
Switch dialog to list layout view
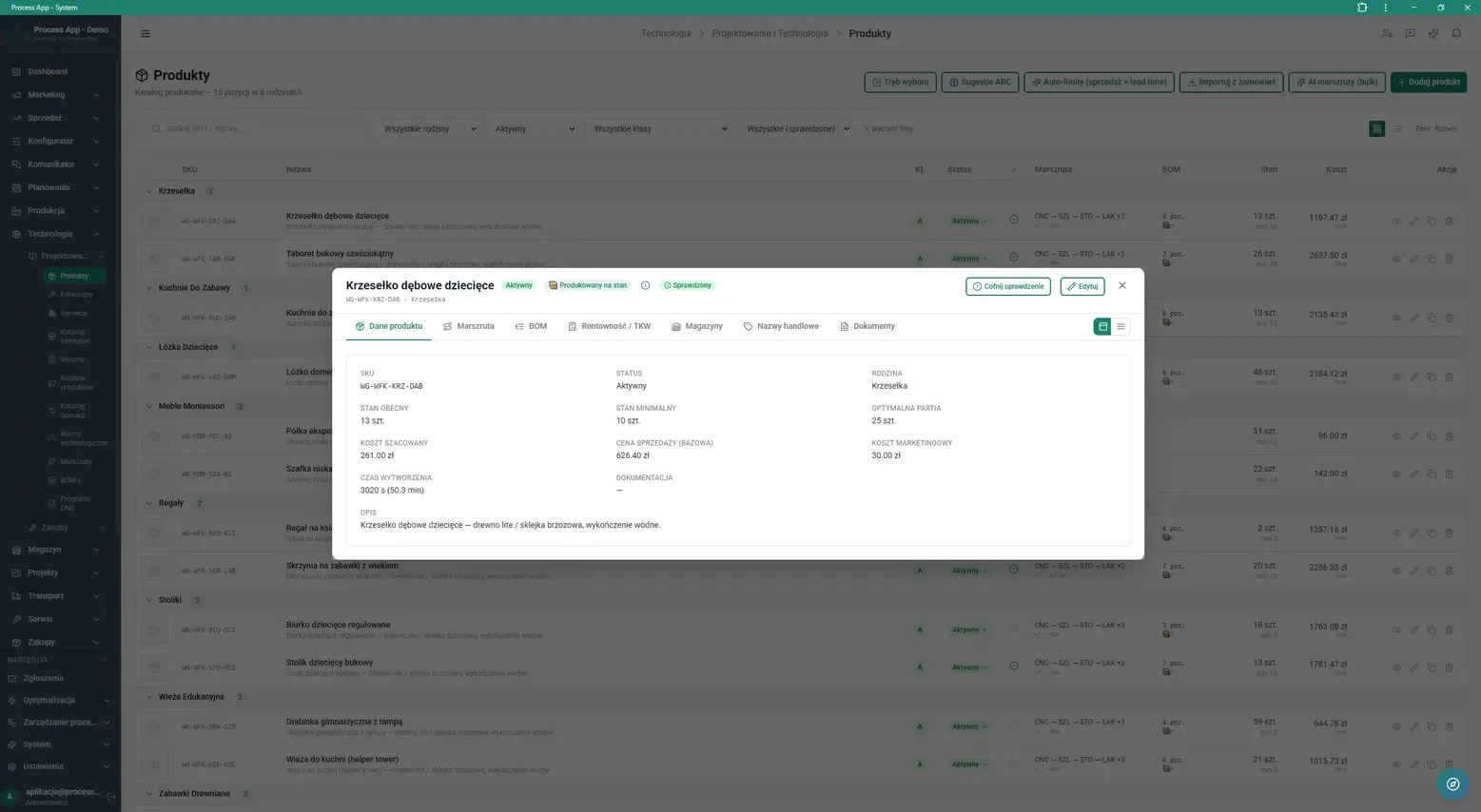coord(1120,326)
